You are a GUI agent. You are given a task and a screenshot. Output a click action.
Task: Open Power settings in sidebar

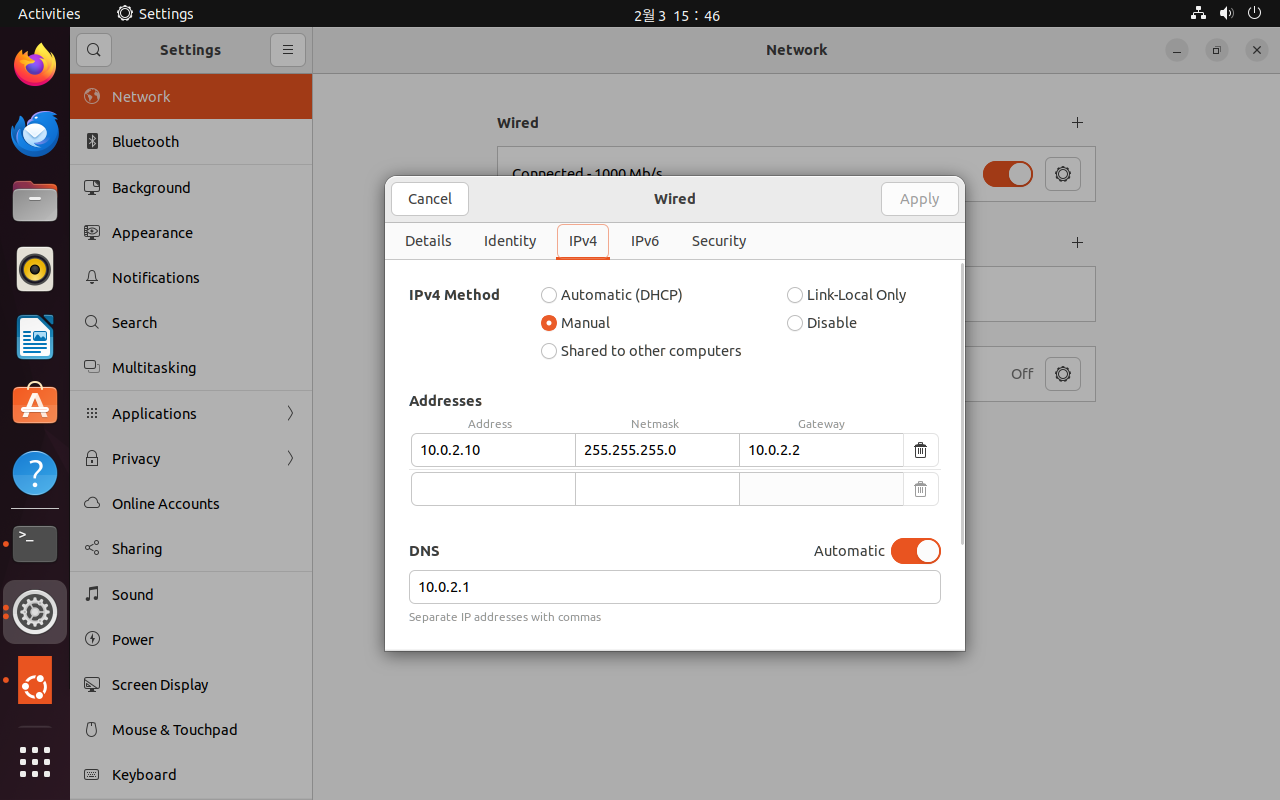[191, 640]
